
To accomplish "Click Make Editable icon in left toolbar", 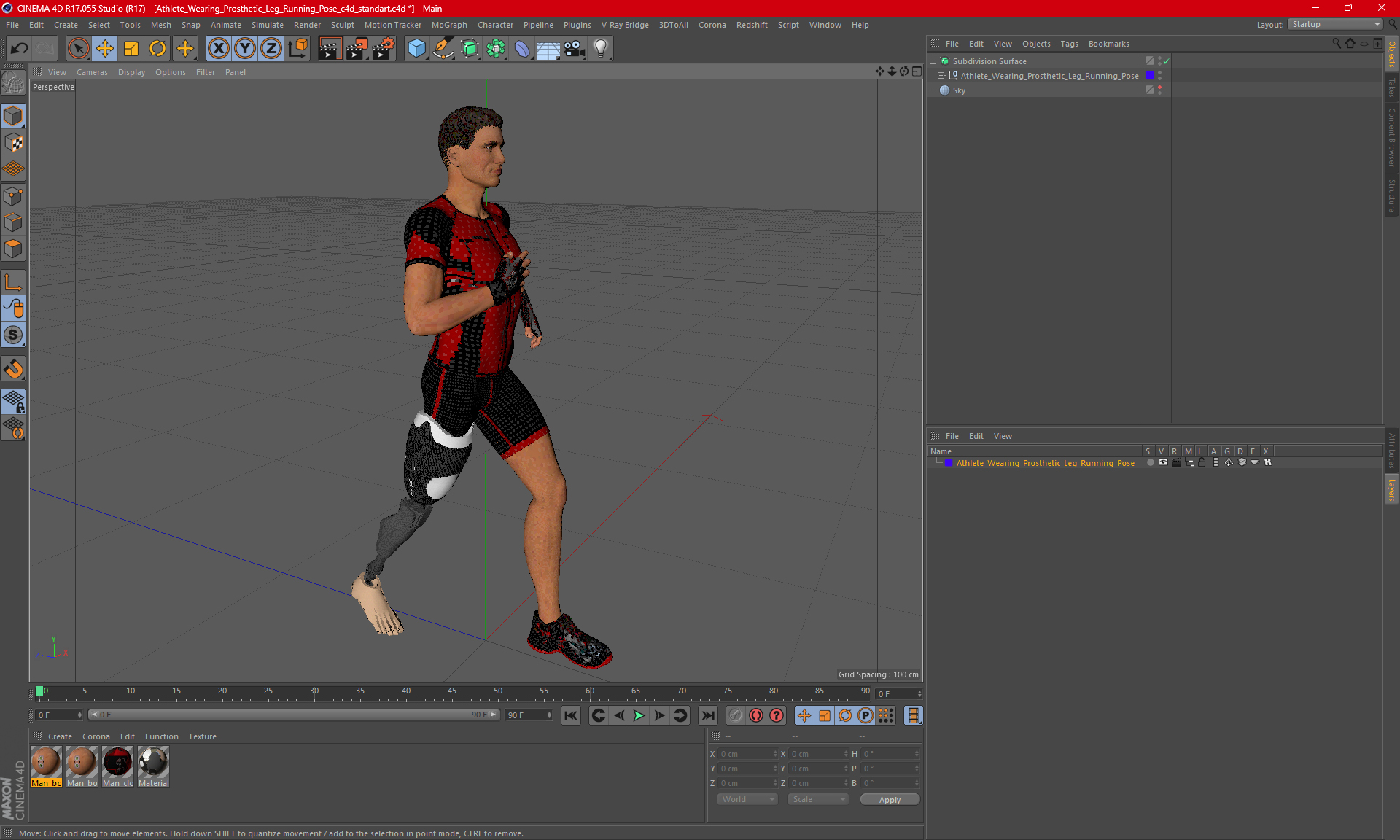I will [x=13, y=82].
